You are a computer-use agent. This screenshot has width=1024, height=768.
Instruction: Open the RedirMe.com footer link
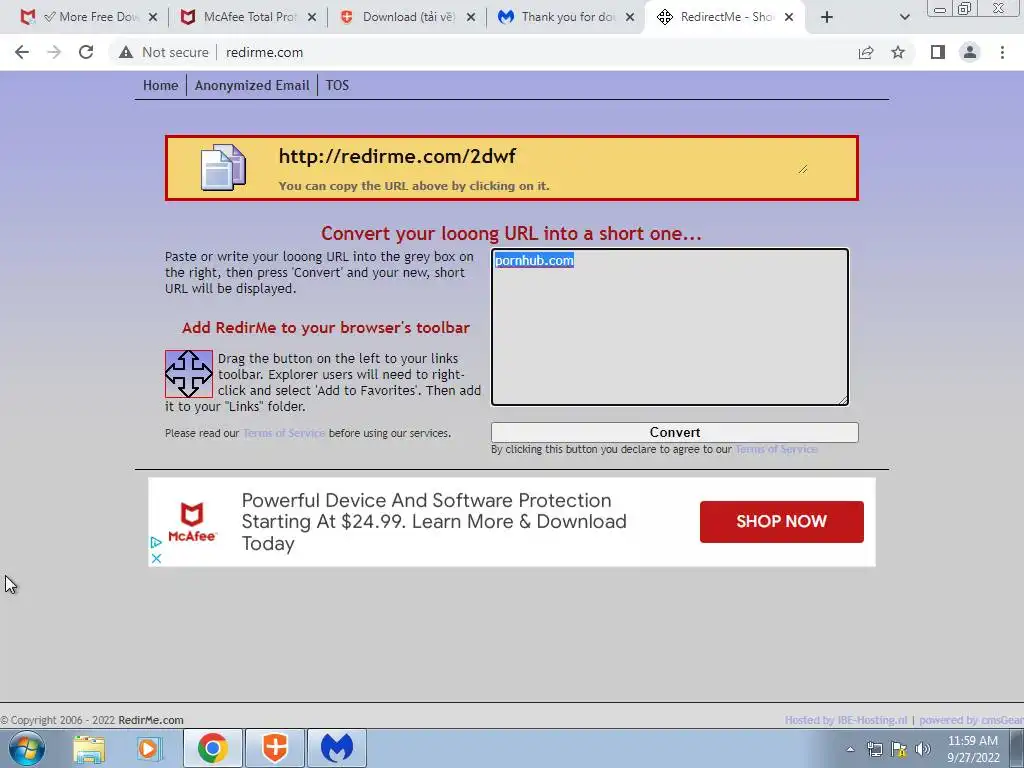coord(151,720)
